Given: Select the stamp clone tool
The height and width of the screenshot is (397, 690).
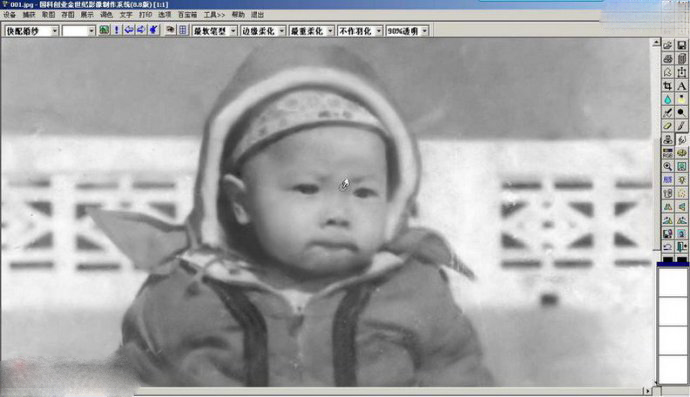Looking at the screenshot, I should tap(668, 140).
